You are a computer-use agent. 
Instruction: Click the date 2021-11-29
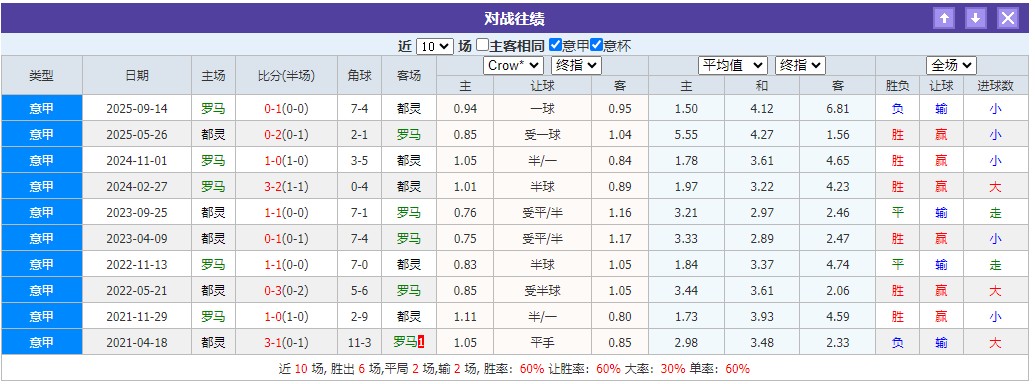(x=137, y=317)
